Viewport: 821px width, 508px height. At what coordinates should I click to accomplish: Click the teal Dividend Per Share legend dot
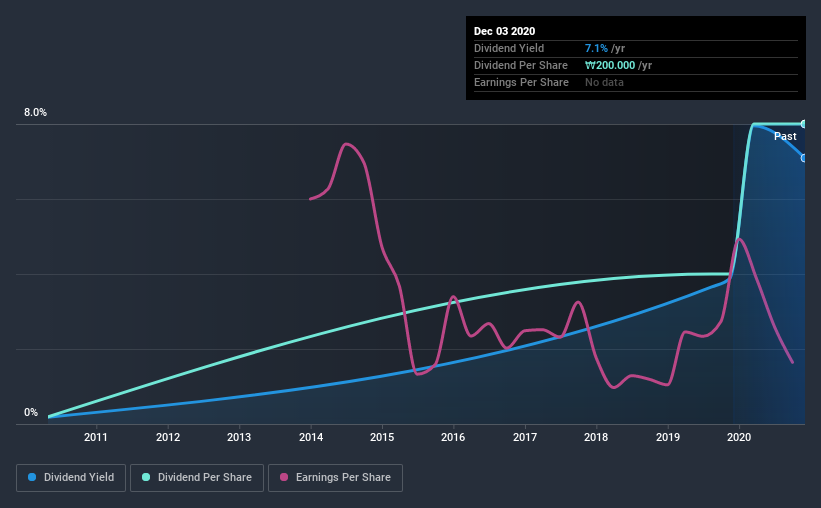(x=146, y=477)
